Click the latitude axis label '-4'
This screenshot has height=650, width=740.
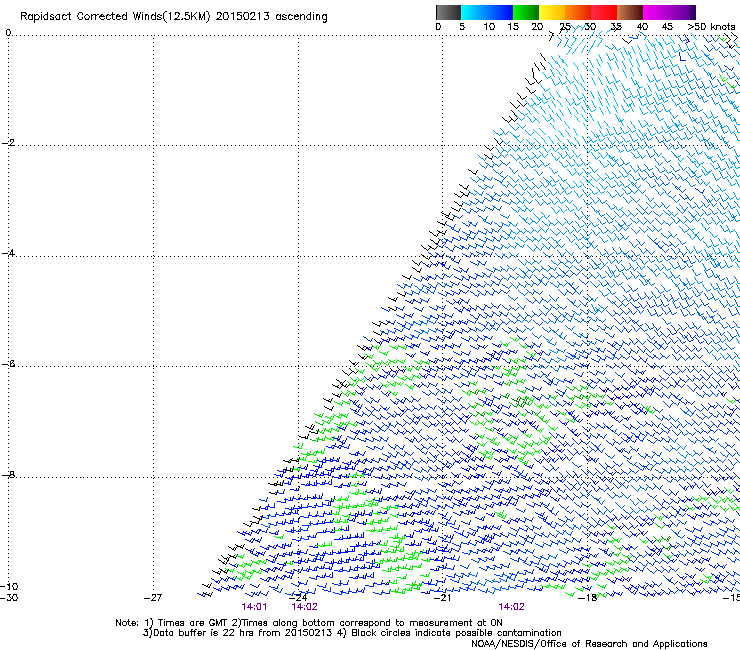click(x=8, y=253)
